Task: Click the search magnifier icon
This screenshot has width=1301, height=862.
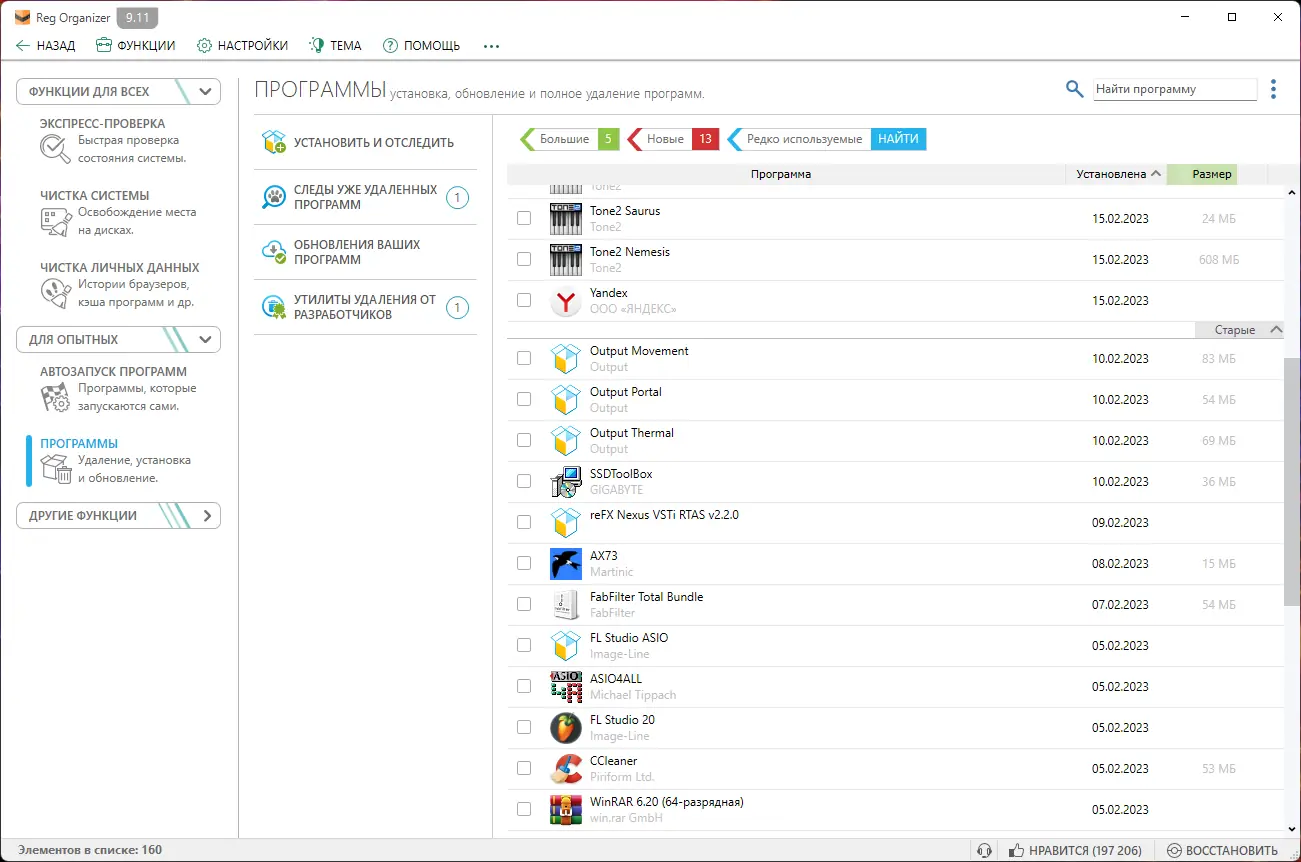Action: [x=1075, y=89]
